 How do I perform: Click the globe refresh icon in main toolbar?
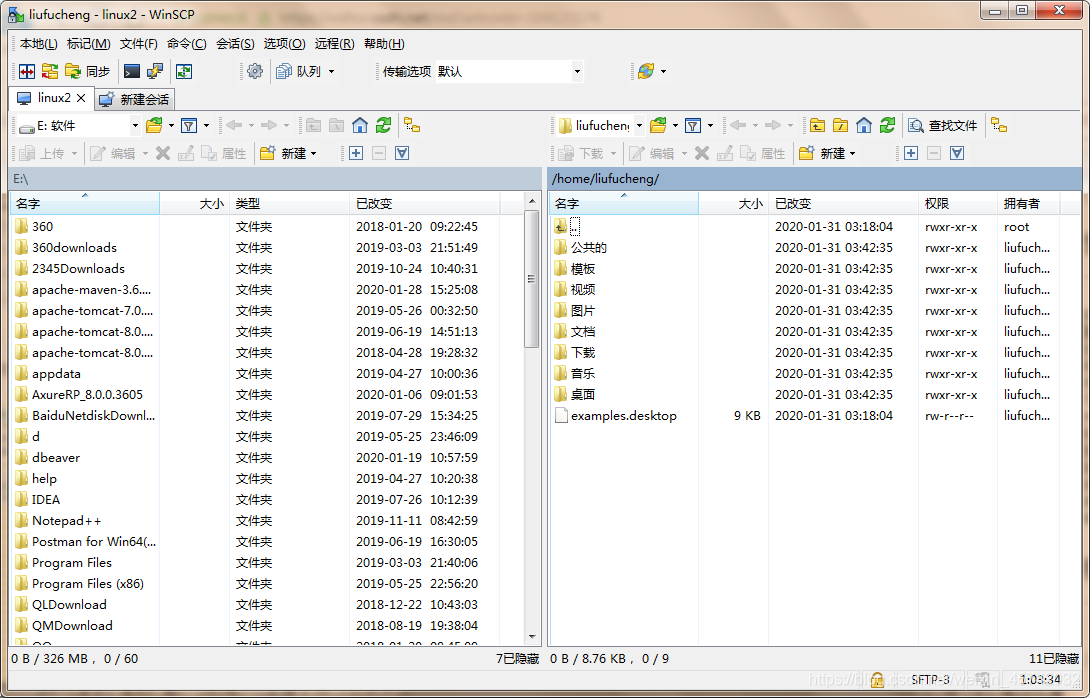[x=646, y=72]
